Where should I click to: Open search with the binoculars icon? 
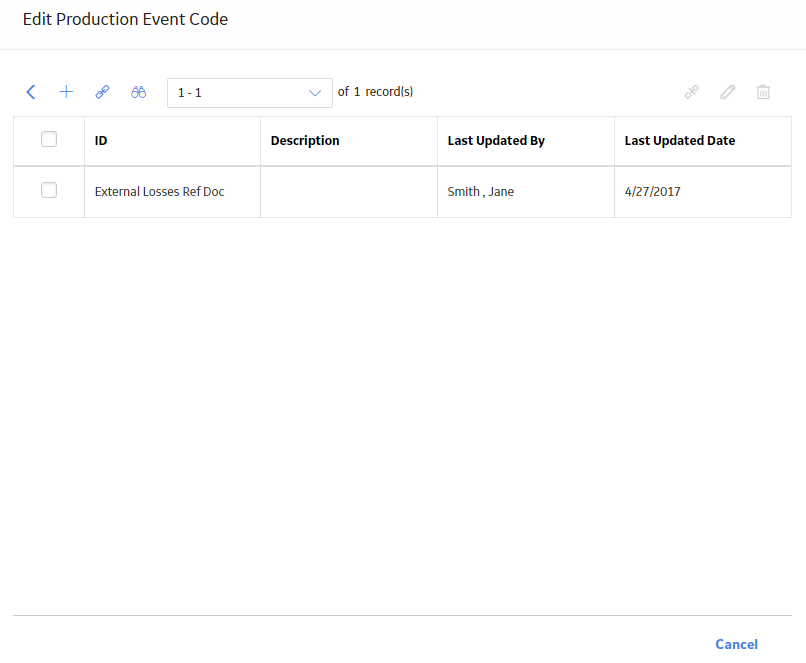138,92
